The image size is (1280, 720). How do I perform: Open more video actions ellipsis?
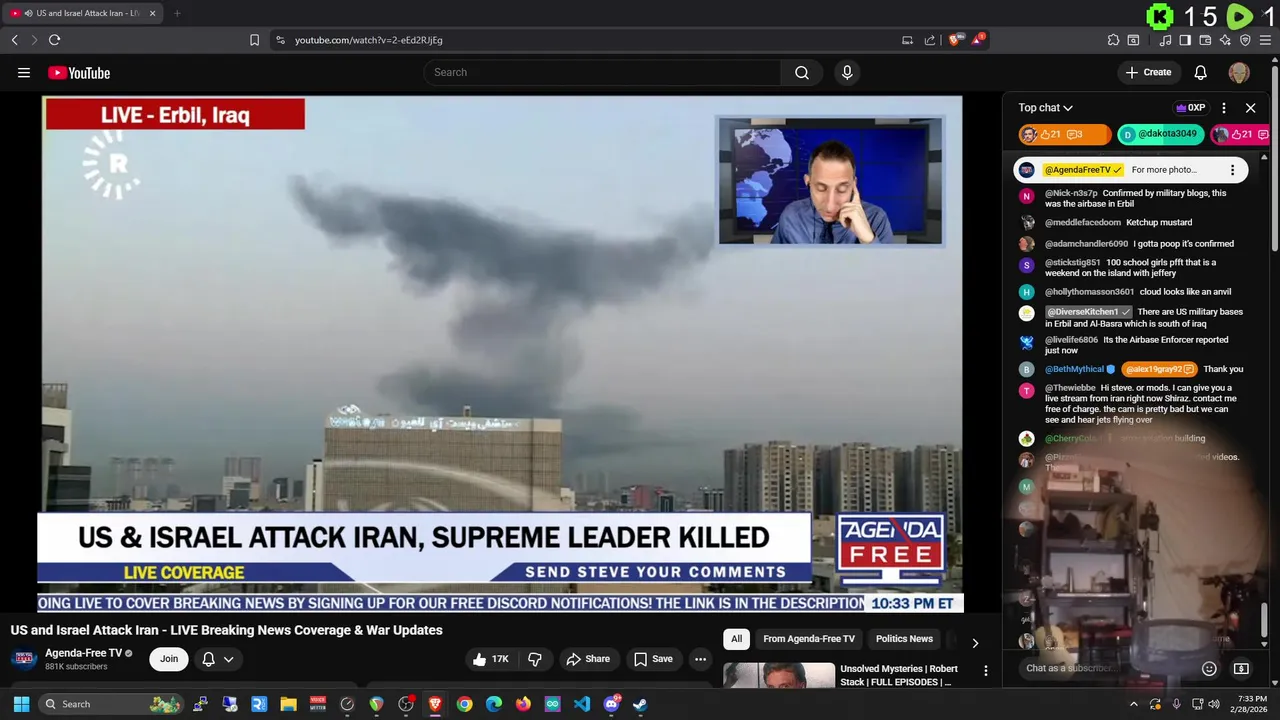coord(700,659)
